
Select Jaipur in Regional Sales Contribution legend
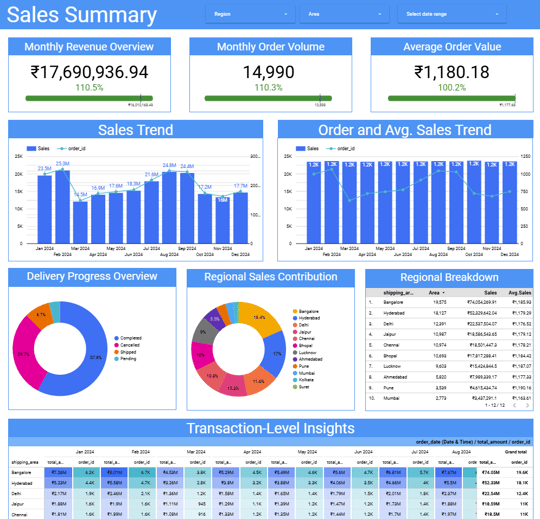pos(302,332)
